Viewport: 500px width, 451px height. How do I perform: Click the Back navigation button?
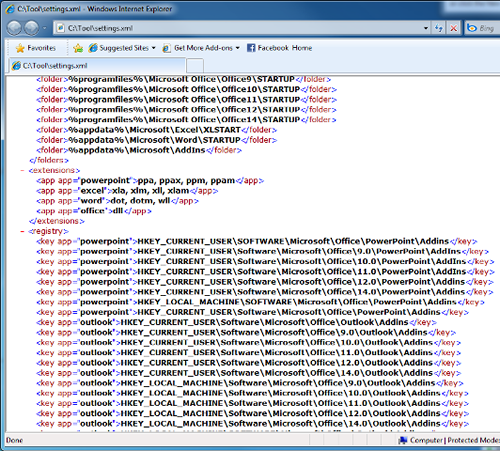pyautogui.click(x=14, y=28)
